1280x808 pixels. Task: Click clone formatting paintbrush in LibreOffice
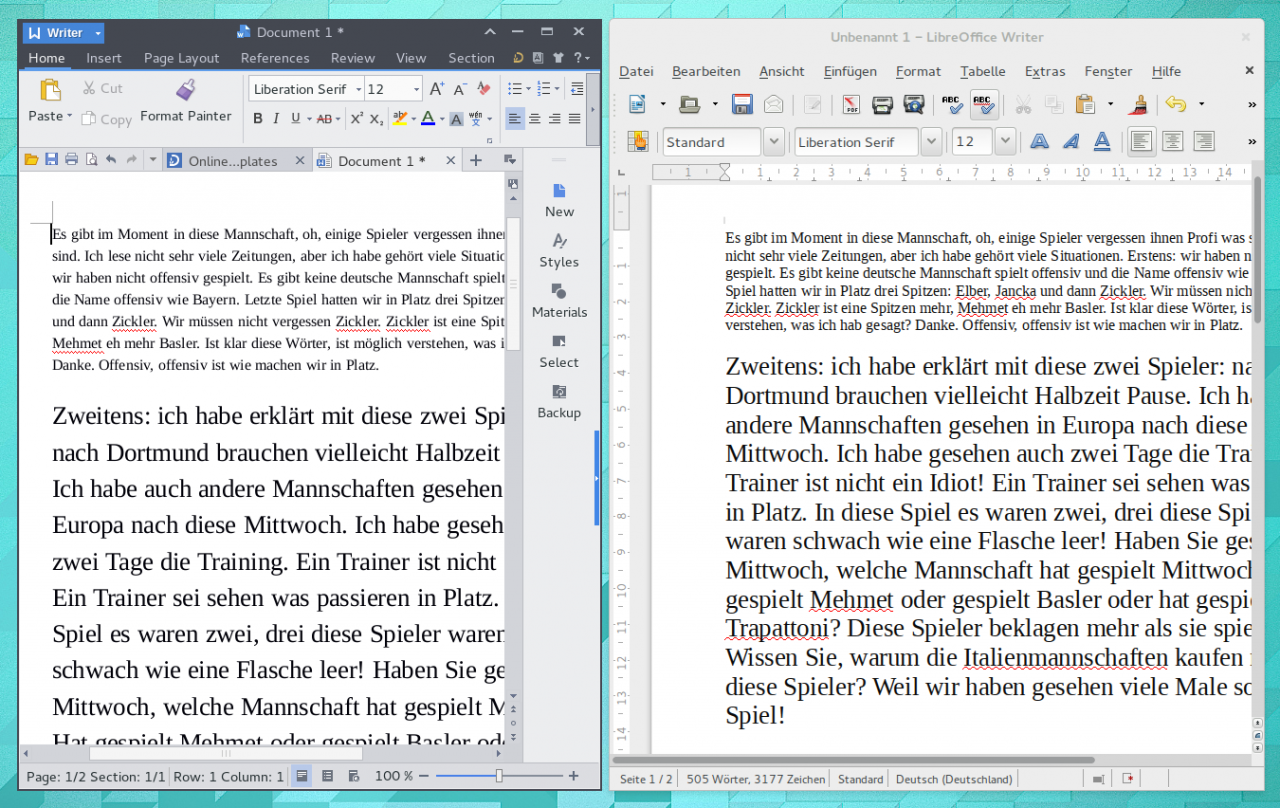pos(1139,104)
